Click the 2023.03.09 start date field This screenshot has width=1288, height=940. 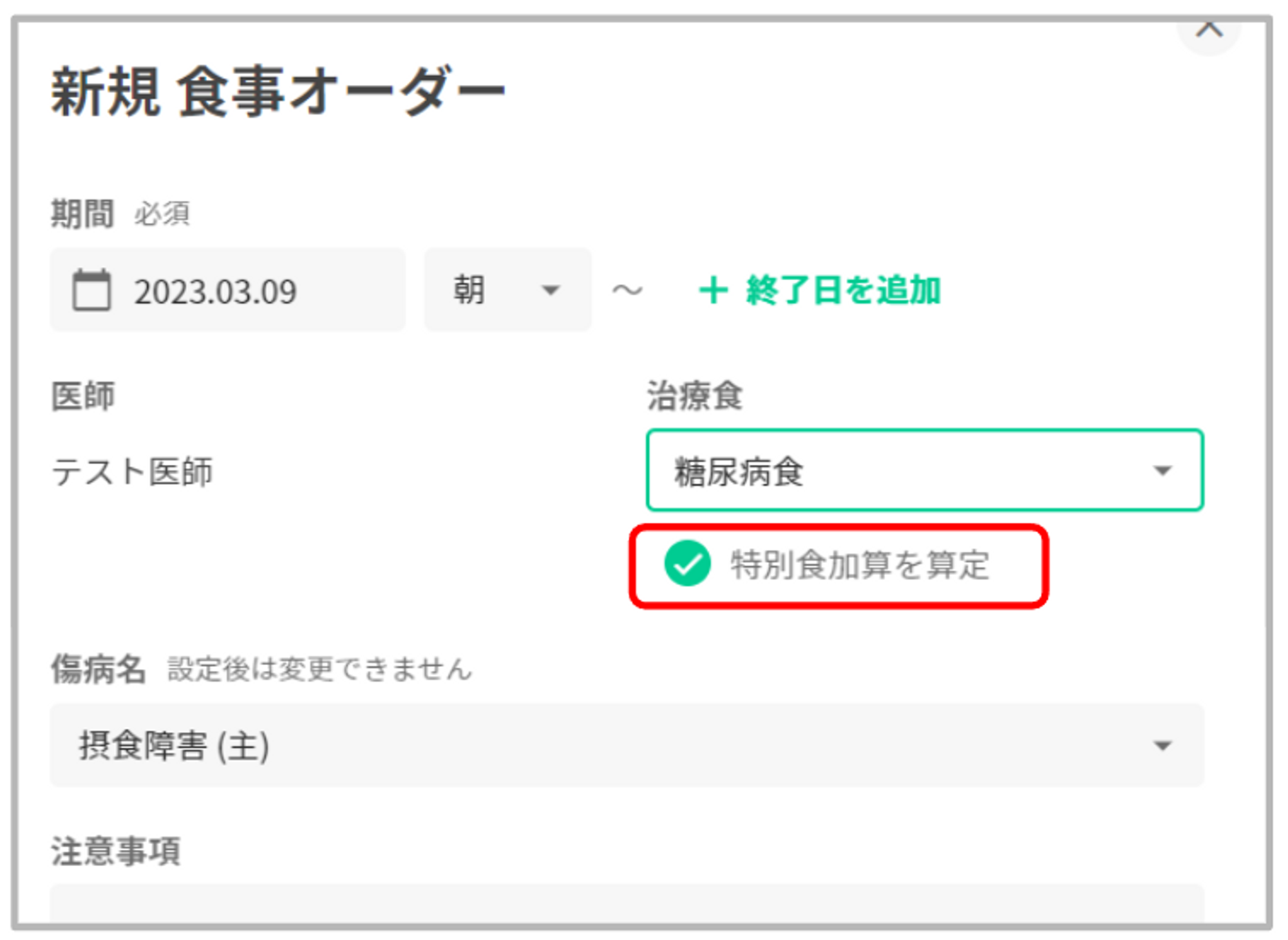pyautogui.click(x=227, y=290)
